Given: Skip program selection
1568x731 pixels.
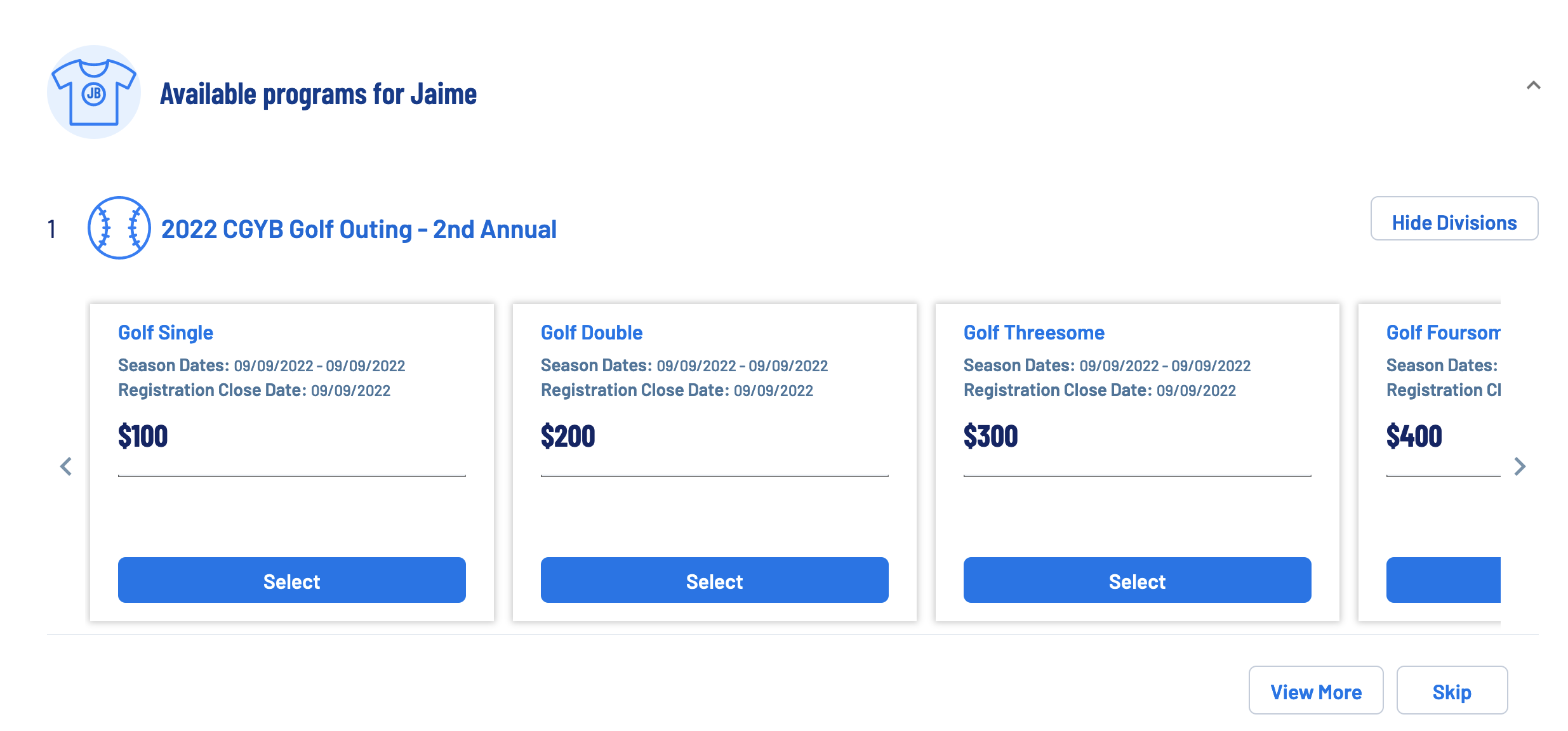Looking at the screenshot, I should [x=1452, y=690].
